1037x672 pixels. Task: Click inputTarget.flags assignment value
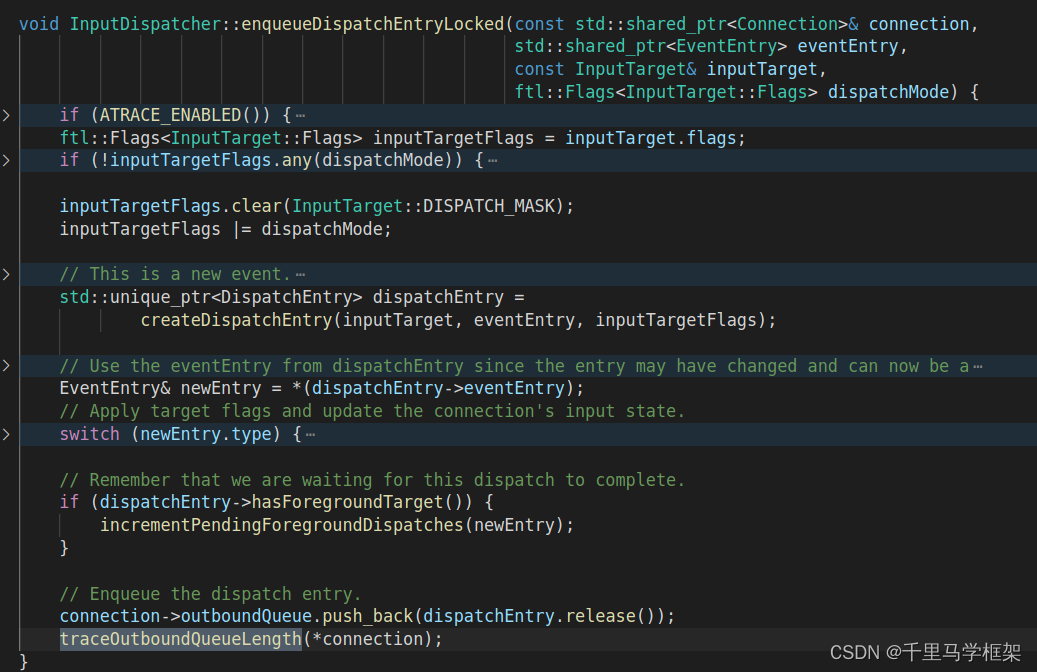click(650, 138)
